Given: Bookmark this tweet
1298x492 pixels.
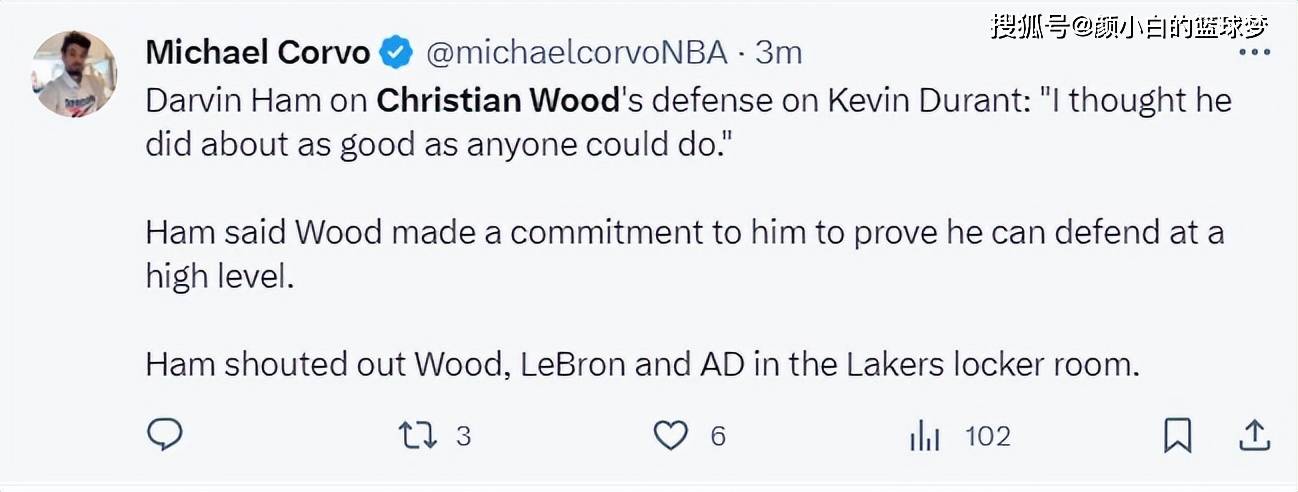Looking at the screenshot, I should (x=1177, y=435).
